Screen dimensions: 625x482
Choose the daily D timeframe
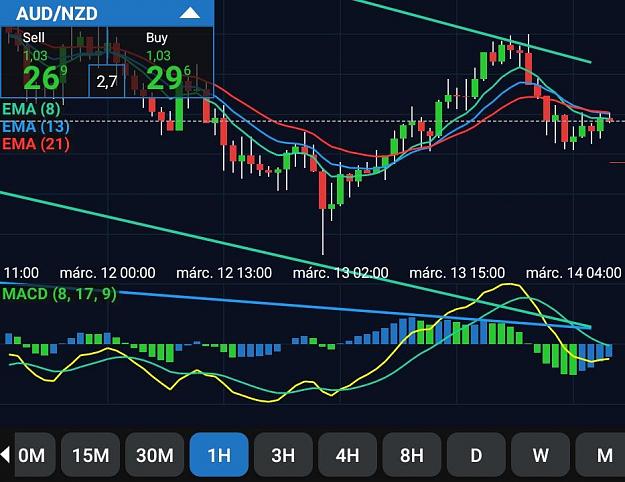[x=476, y=455]
